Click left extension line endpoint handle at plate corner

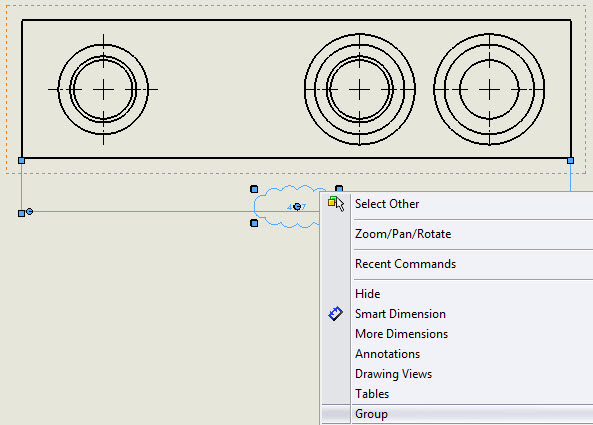(22, 161)
